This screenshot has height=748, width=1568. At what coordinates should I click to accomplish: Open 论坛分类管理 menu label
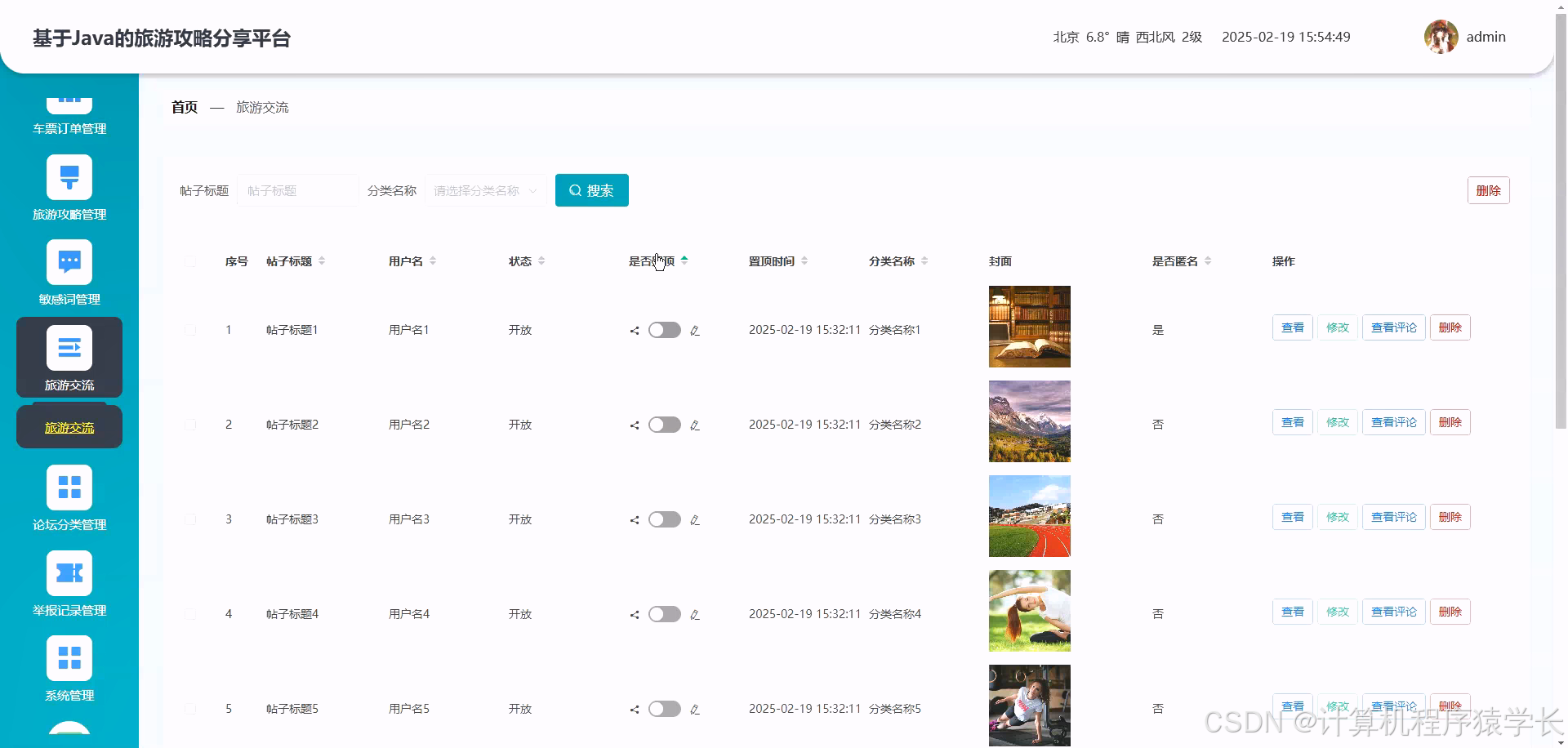(x=69, y=524)
